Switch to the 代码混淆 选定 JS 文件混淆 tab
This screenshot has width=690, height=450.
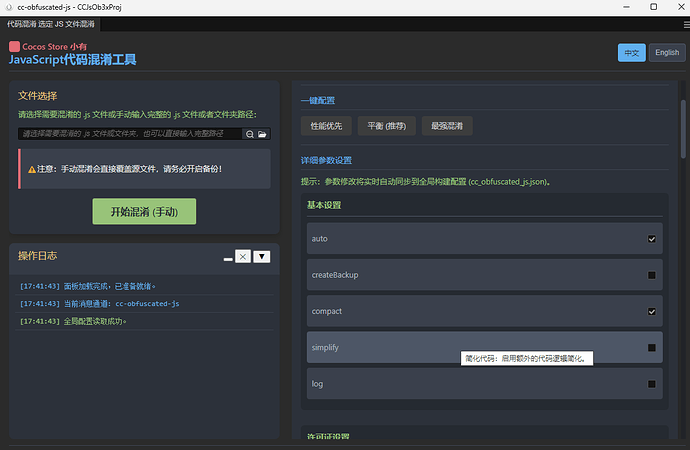[x=51, y=24]
